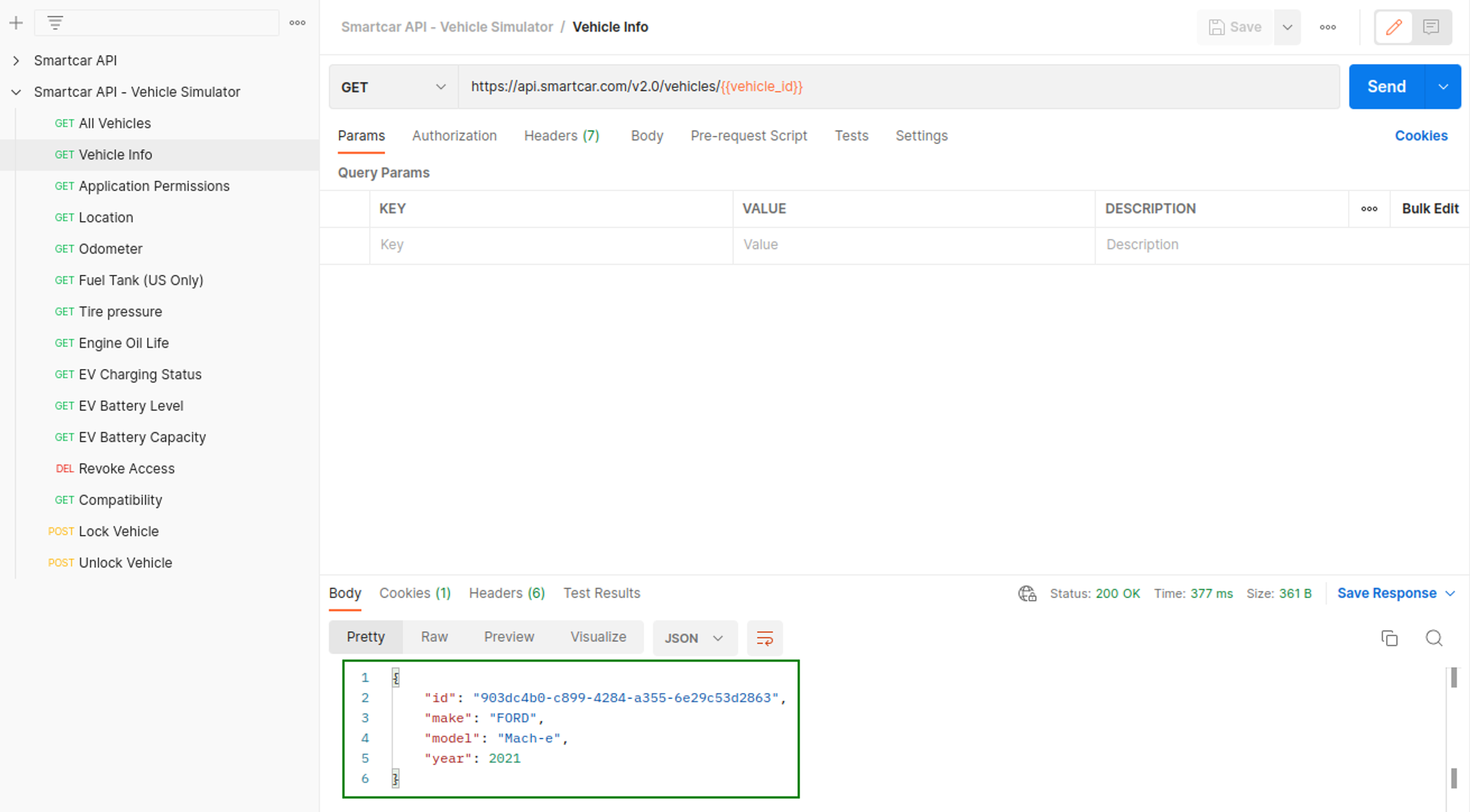Open the Headers (7) request tab
The image size is (1470, 812).
coord(562,136)
